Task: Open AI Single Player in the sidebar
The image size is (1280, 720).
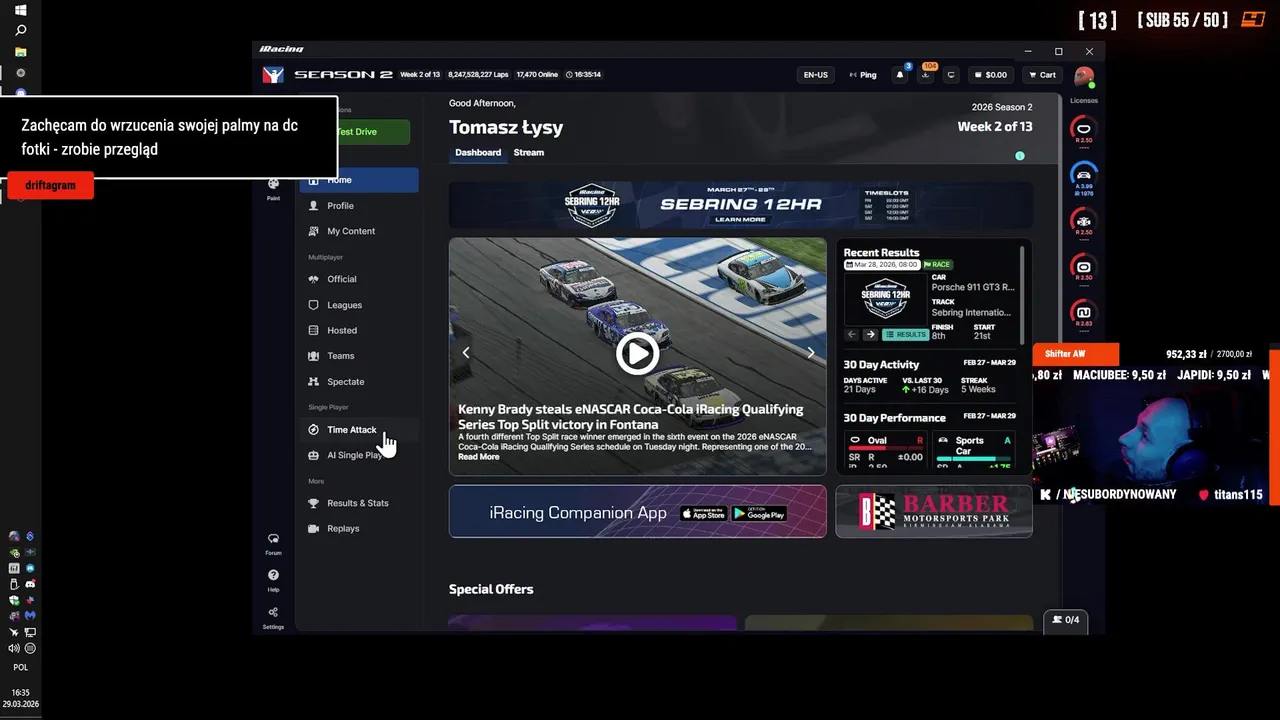Action: pos(359,455)
